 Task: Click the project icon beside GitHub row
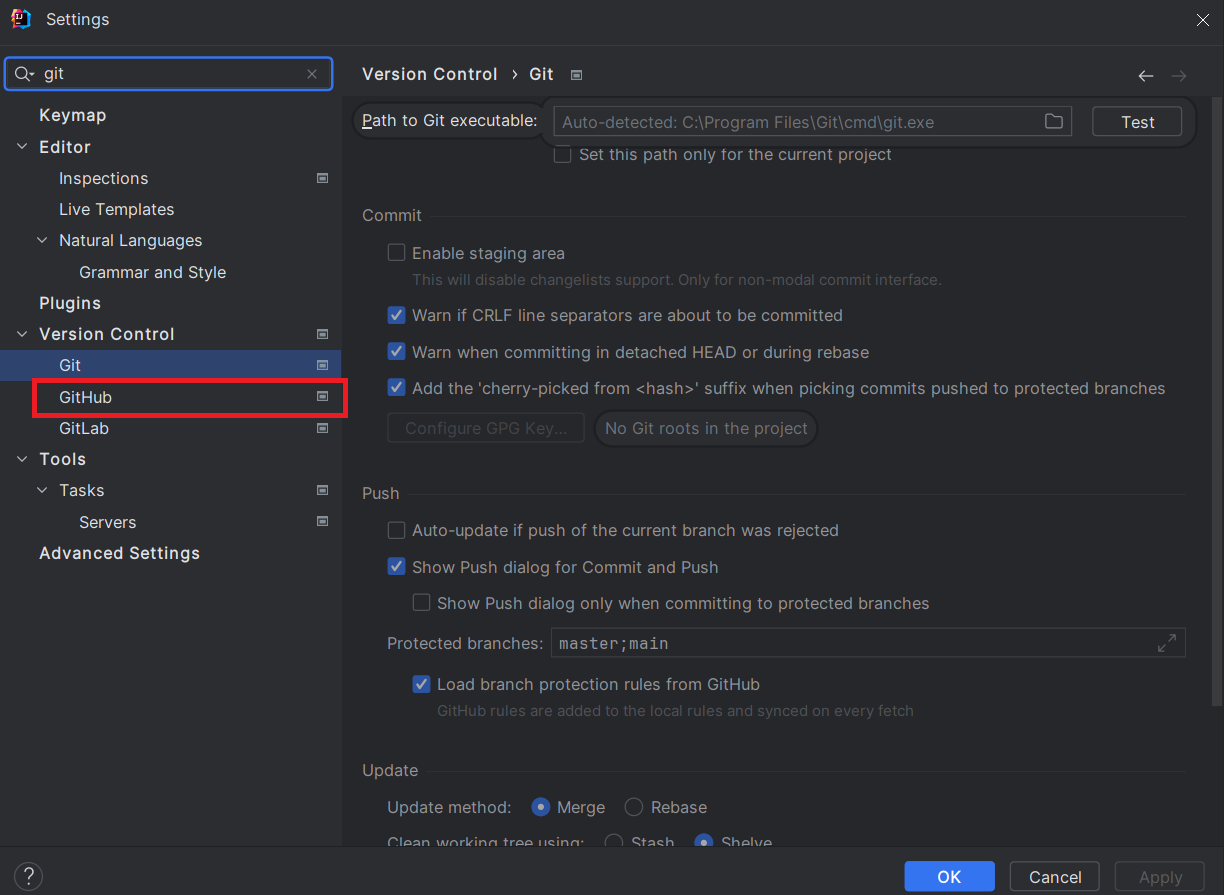point(322,397)
